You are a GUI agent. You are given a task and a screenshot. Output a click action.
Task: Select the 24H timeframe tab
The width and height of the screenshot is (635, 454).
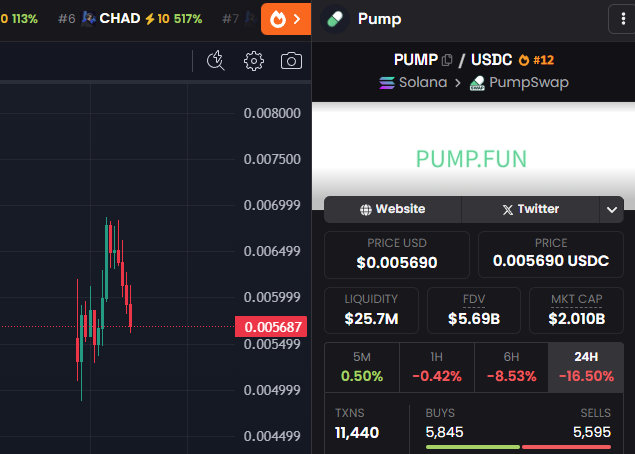pos(586,367)
